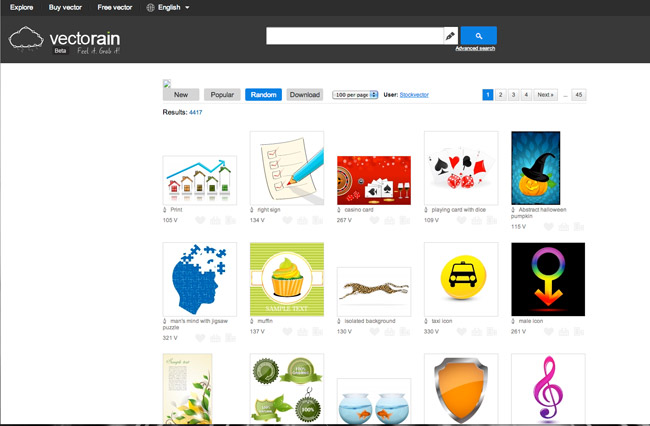Add muffin vector to basket

(x=302, y=332)
